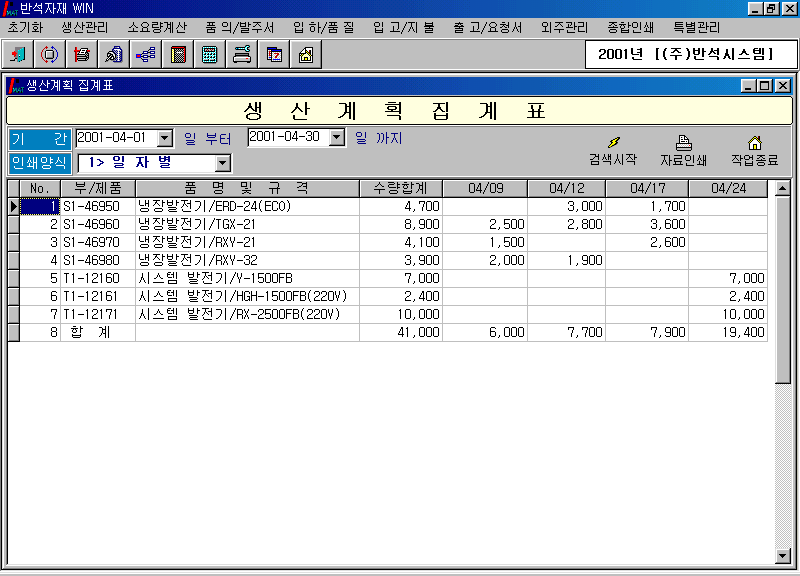Click the tree hierarchy diagram toolbar icon

tap(145, 55)
